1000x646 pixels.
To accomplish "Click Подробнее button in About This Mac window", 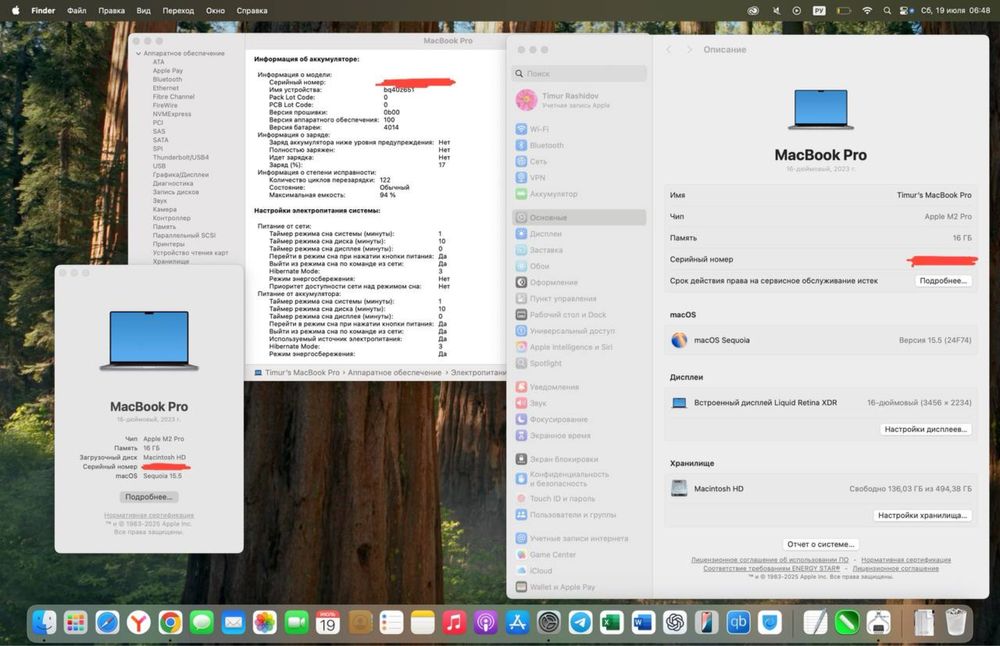I will coord(149,496).
